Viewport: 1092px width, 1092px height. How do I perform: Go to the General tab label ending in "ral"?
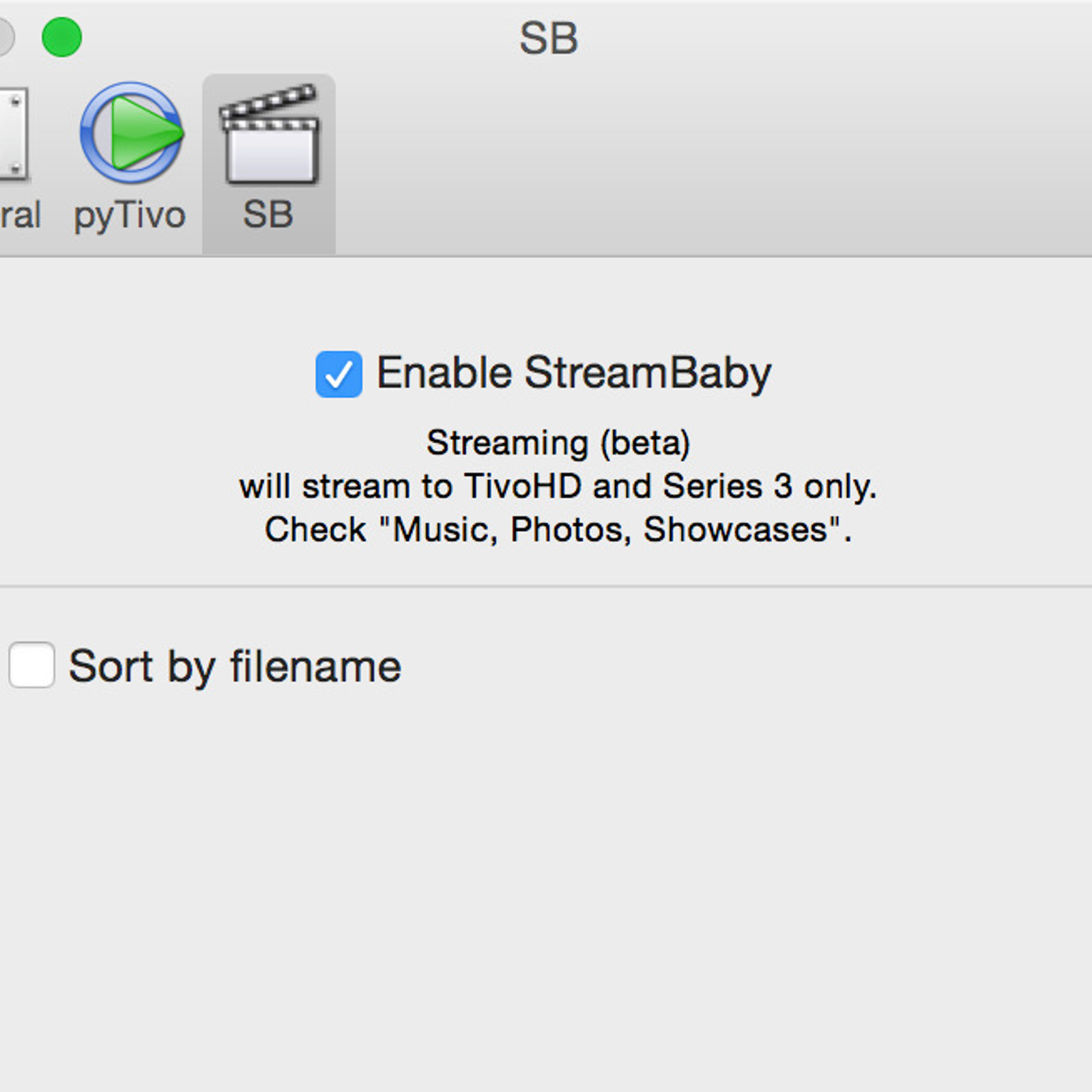pyautogui.click(x=20, y=215)
